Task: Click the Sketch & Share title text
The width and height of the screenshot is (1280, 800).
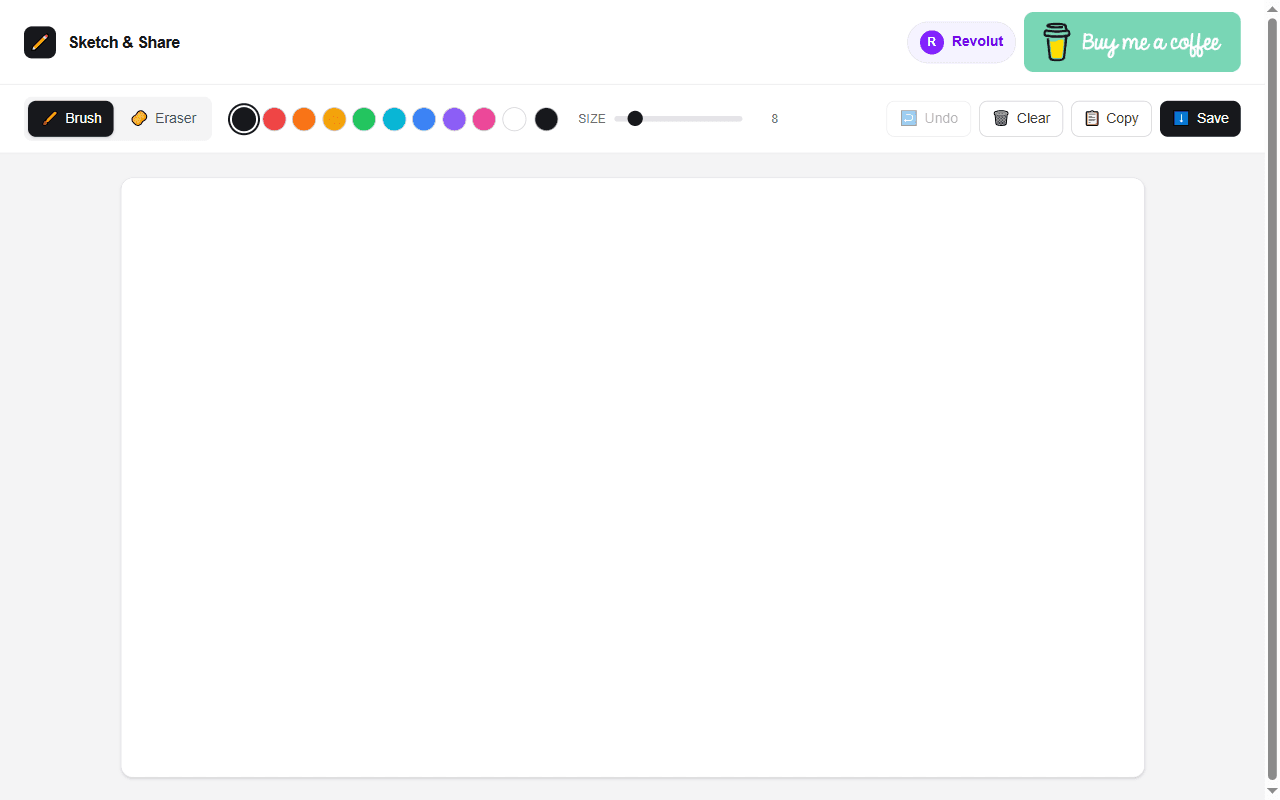Action: pos(125,42)
